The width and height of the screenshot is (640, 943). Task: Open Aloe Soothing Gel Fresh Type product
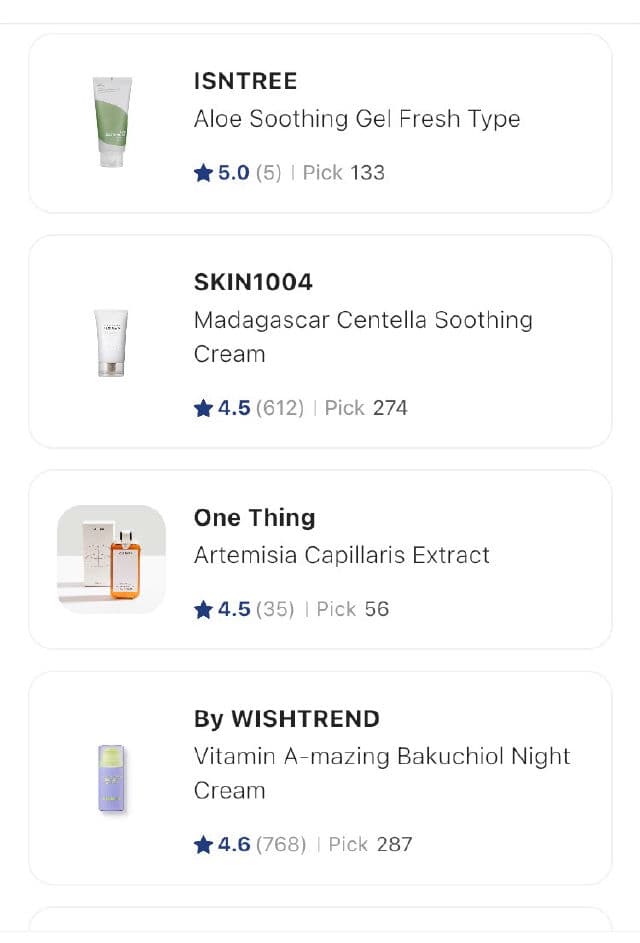click(x=357, y=119)
